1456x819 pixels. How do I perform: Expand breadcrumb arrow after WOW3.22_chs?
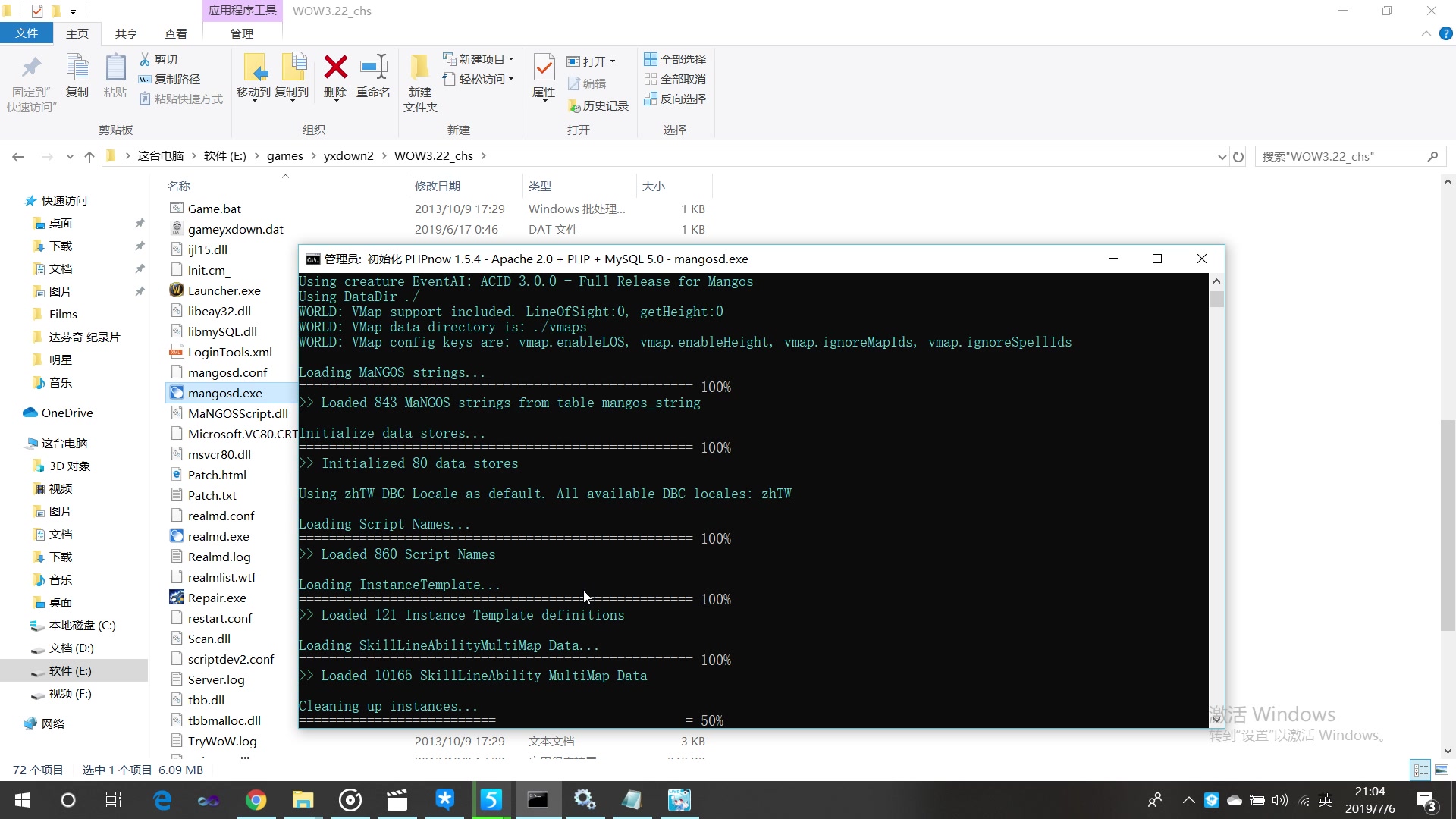[x=483, y=156]
